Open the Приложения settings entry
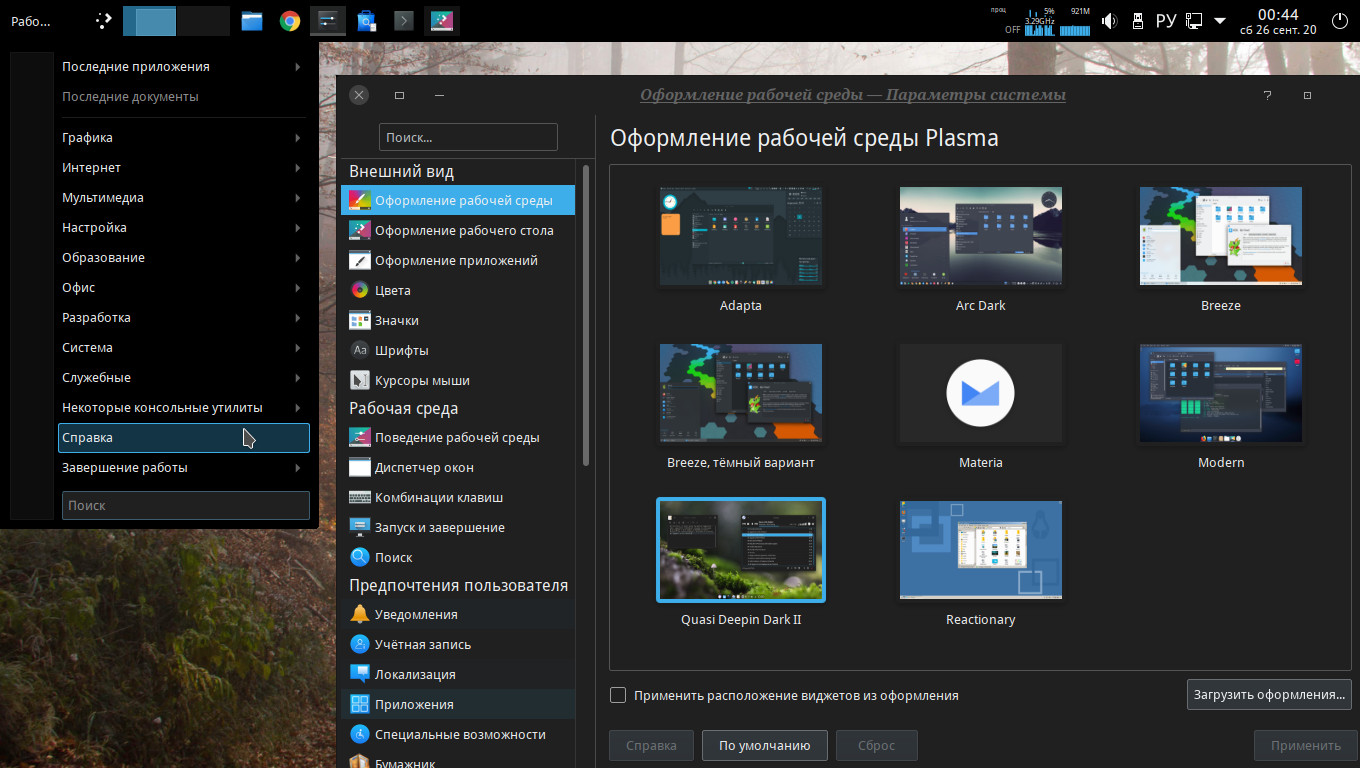 [x=458, y=704]
